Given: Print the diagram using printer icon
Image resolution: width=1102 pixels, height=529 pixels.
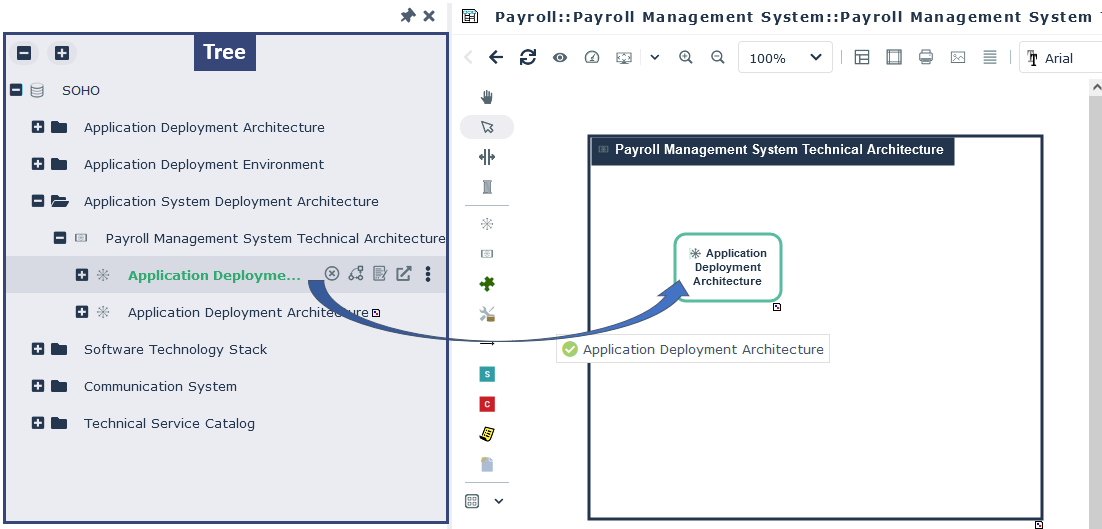Looking at the screenshot, I should pyautogui.click(x=926, y=58).
